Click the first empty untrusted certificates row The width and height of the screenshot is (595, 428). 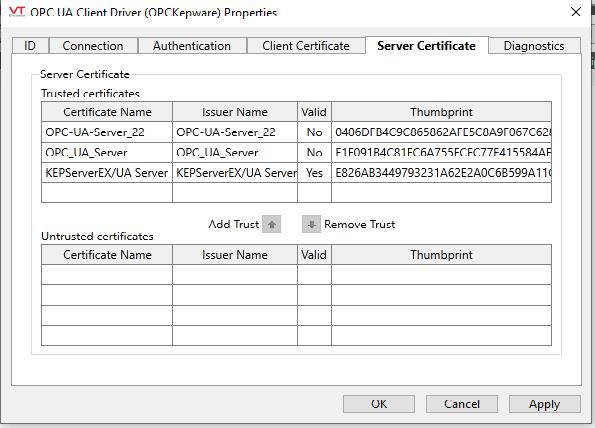[296, 275]
